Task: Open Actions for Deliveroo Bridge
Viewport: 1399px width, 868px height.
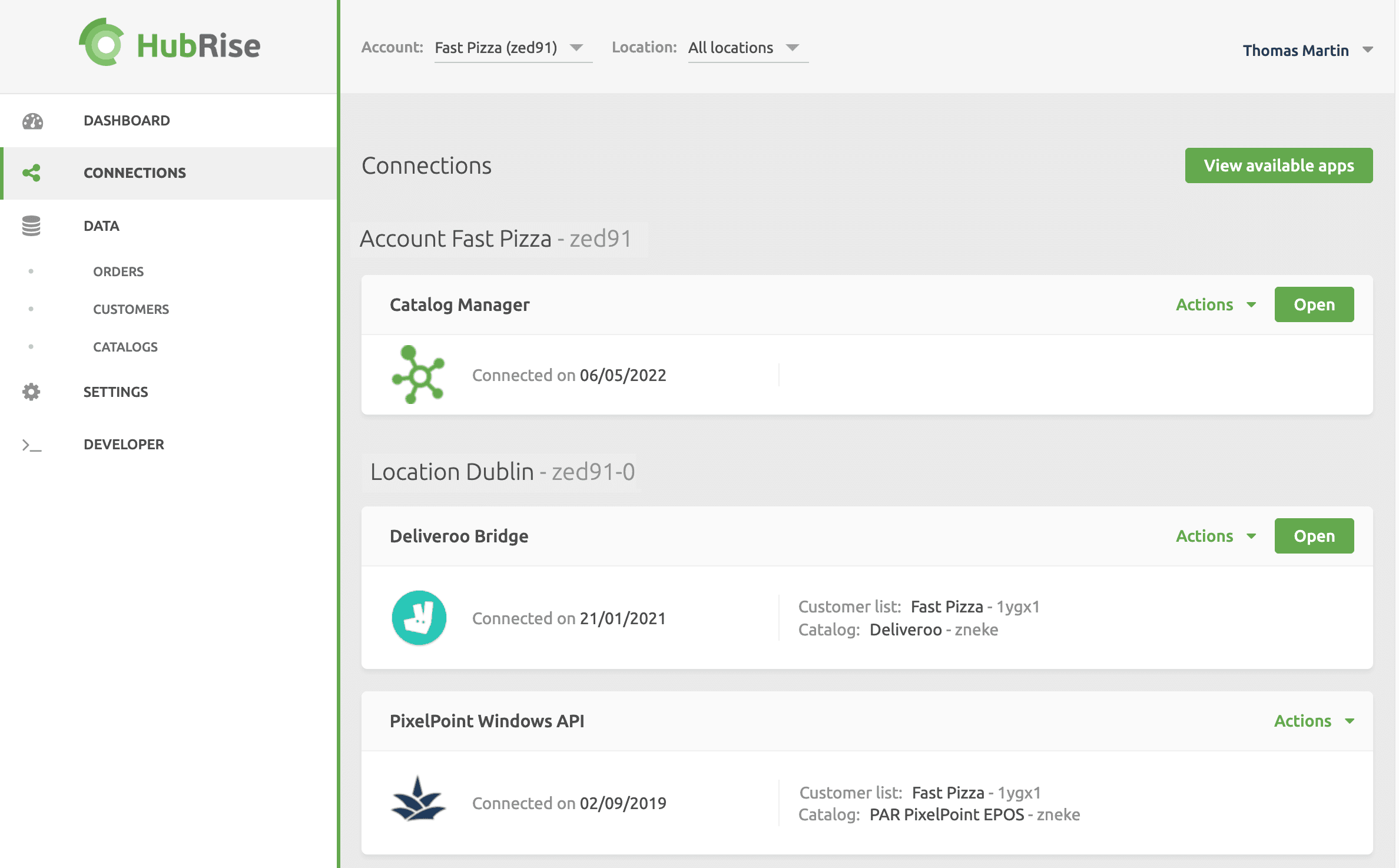Action: click(1215, 536)
